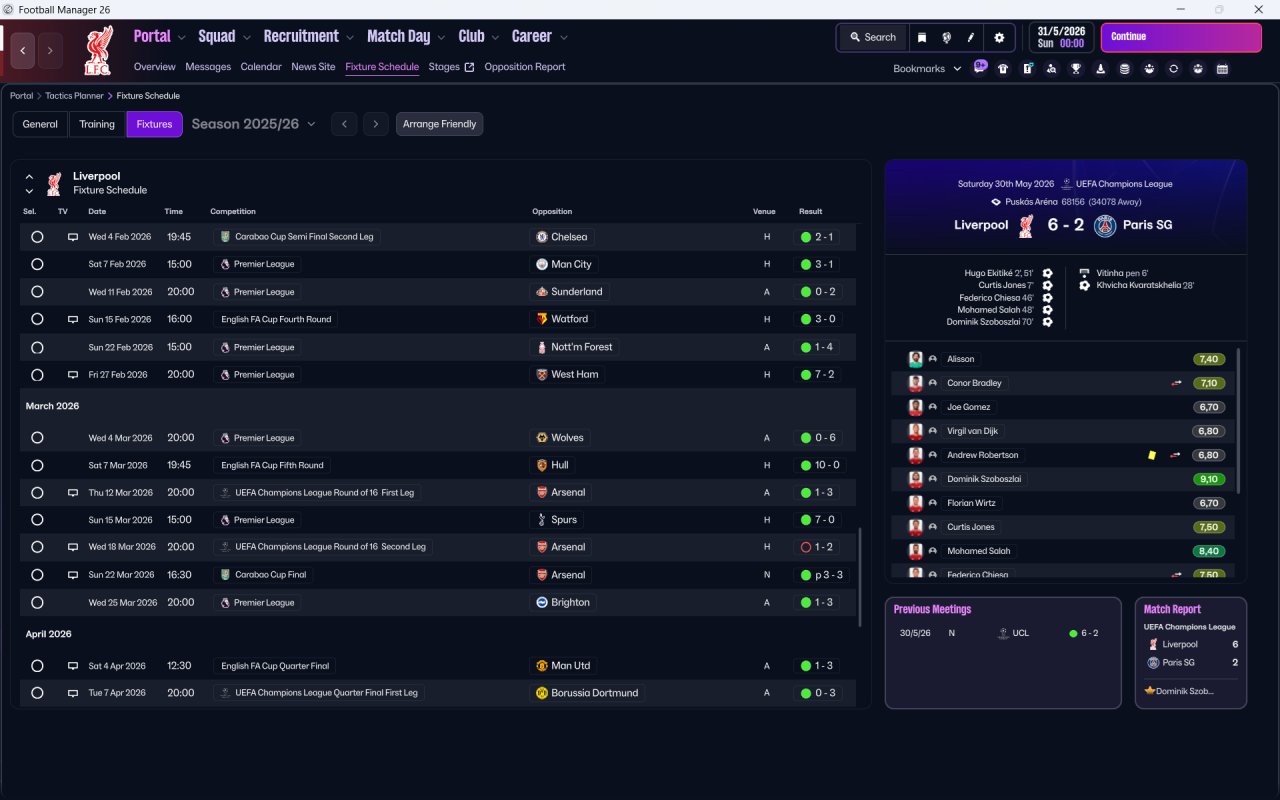Click the Continue button
Image resolution: width=1280 pixels, height=800 pixels.
point(1181,37)
